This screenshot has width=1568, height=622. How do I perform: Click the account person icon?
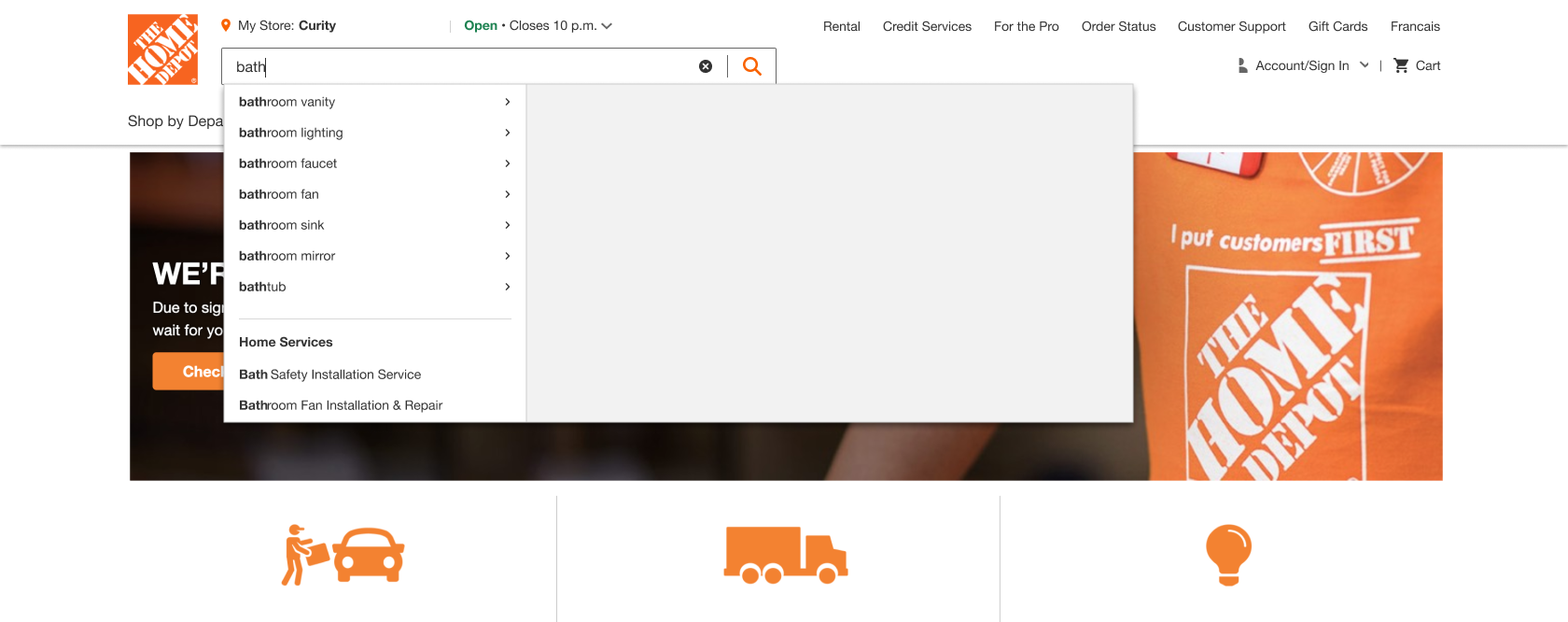(1242, 65)
